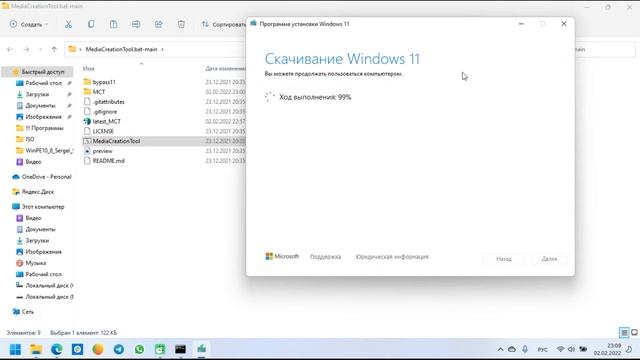Click the Юридическая информация link
The image size is (640, 360).
tap(392, 257)
